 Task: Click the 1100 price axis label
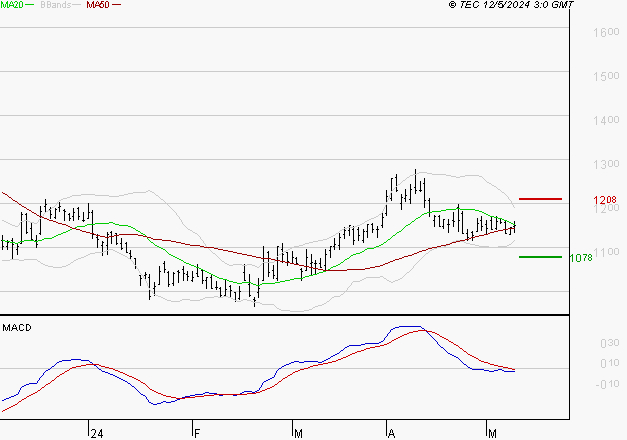[606, 252]
